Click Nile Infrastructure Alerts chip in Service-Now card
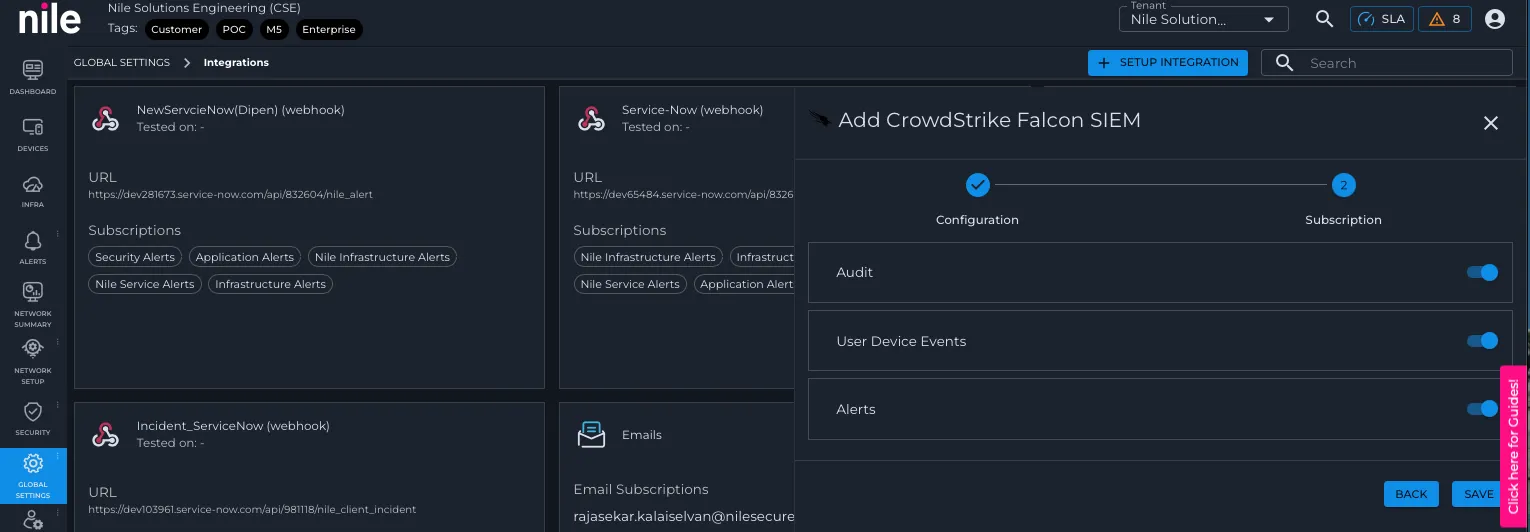Image resolution: width=1530 pixels, height=532 pixels. tap(648, 257)
